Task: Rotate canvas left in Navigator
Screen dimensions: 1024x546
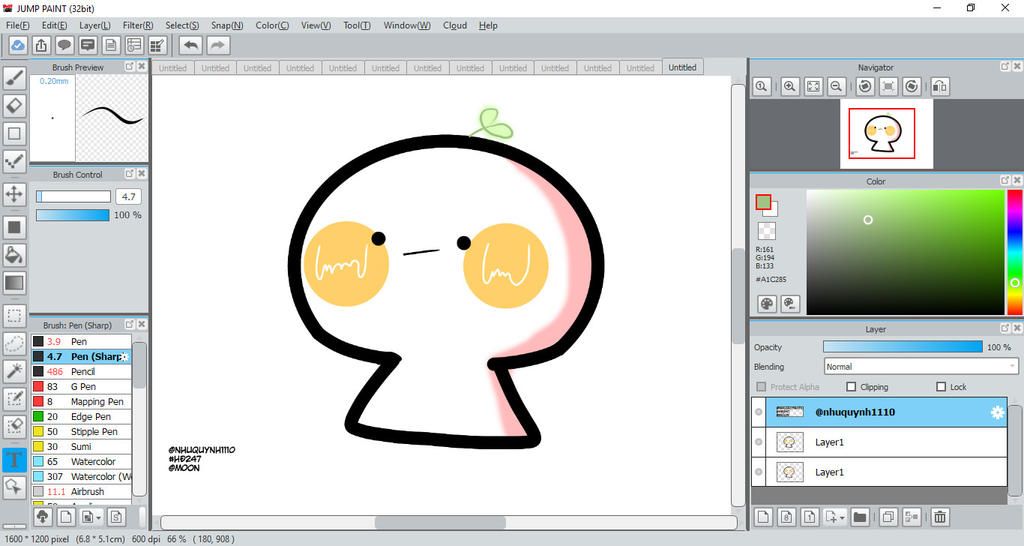Action: coord(865,86)
